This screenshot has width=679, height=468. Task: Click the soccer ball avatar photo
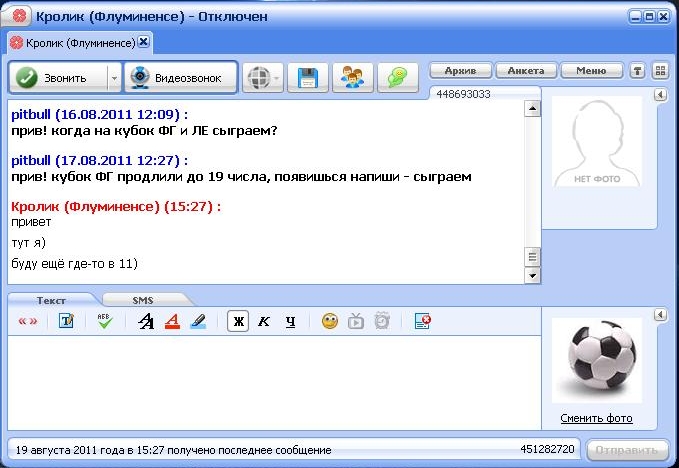click(597, 360)
